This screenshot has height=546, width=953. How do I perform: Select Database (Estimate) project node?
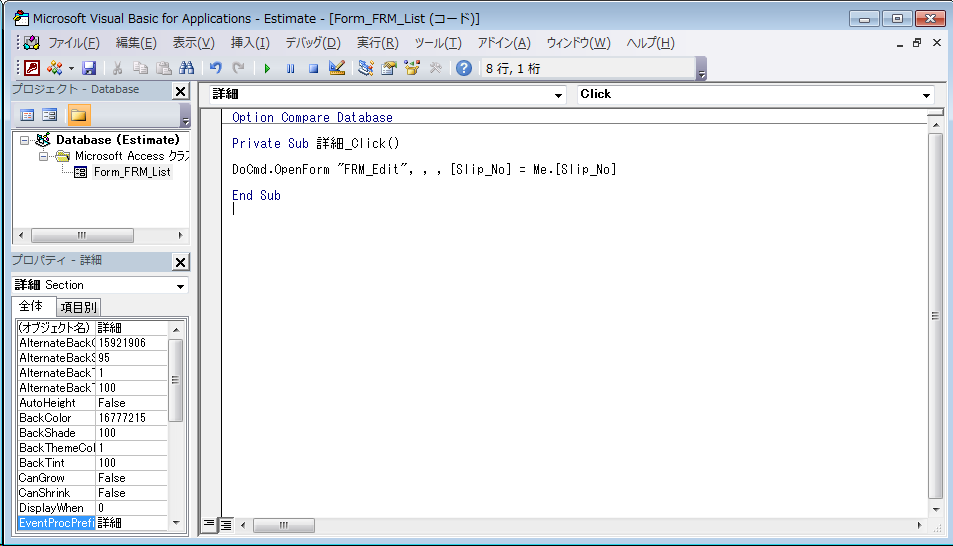[x=118, y=140]
